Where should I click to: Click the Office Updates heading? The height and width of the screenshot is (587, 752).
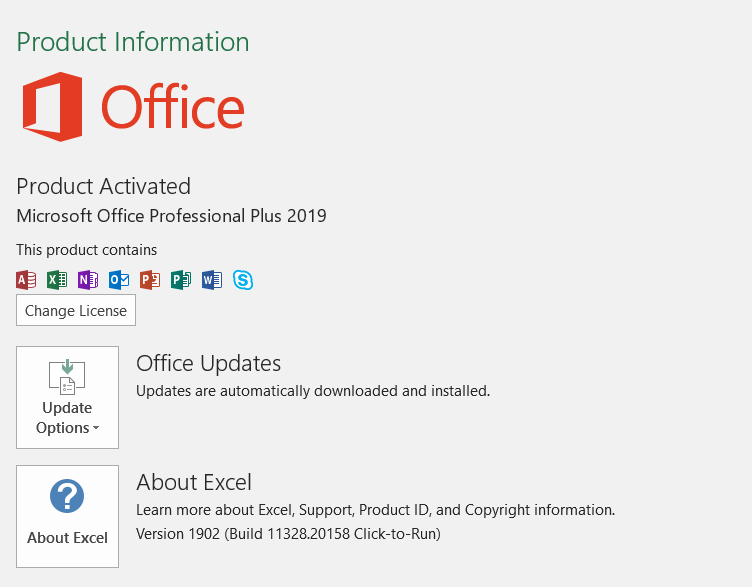pos(208,363)
